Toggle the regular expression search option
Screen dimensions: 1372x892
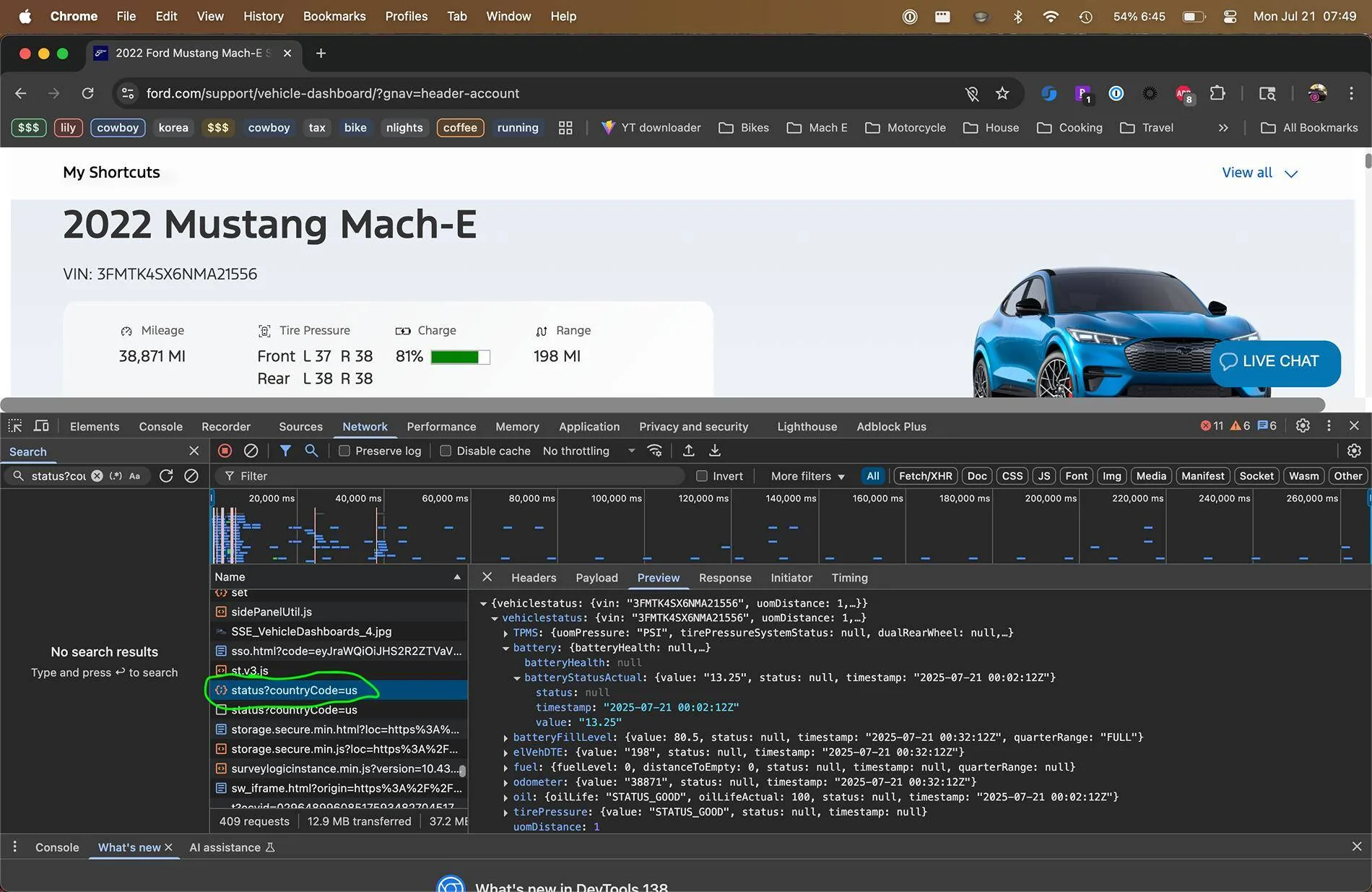(x=116, y=476)
